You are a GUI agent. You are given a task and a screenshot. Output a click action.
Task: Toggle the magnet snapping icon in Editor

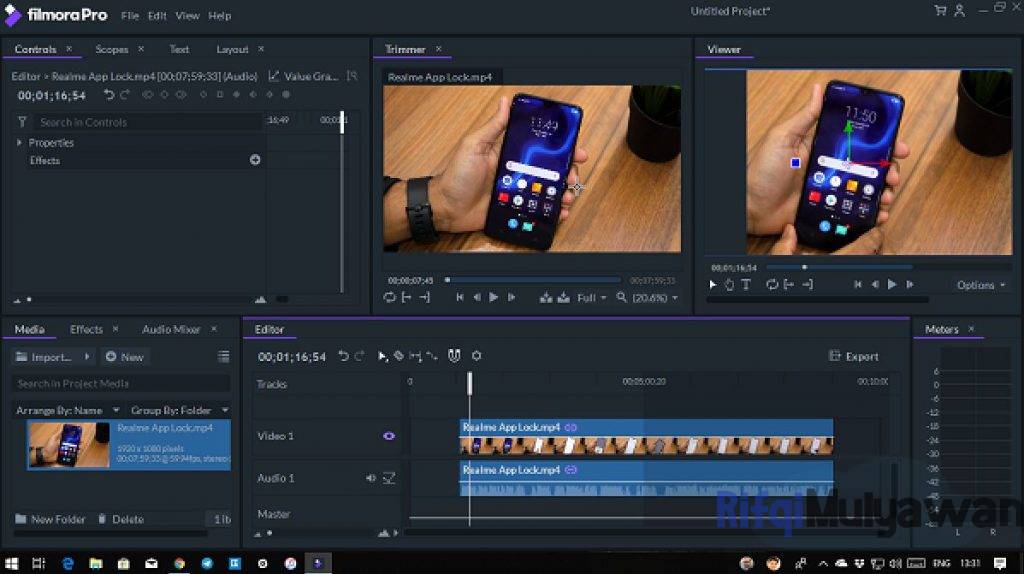click(x=453, y=356)
